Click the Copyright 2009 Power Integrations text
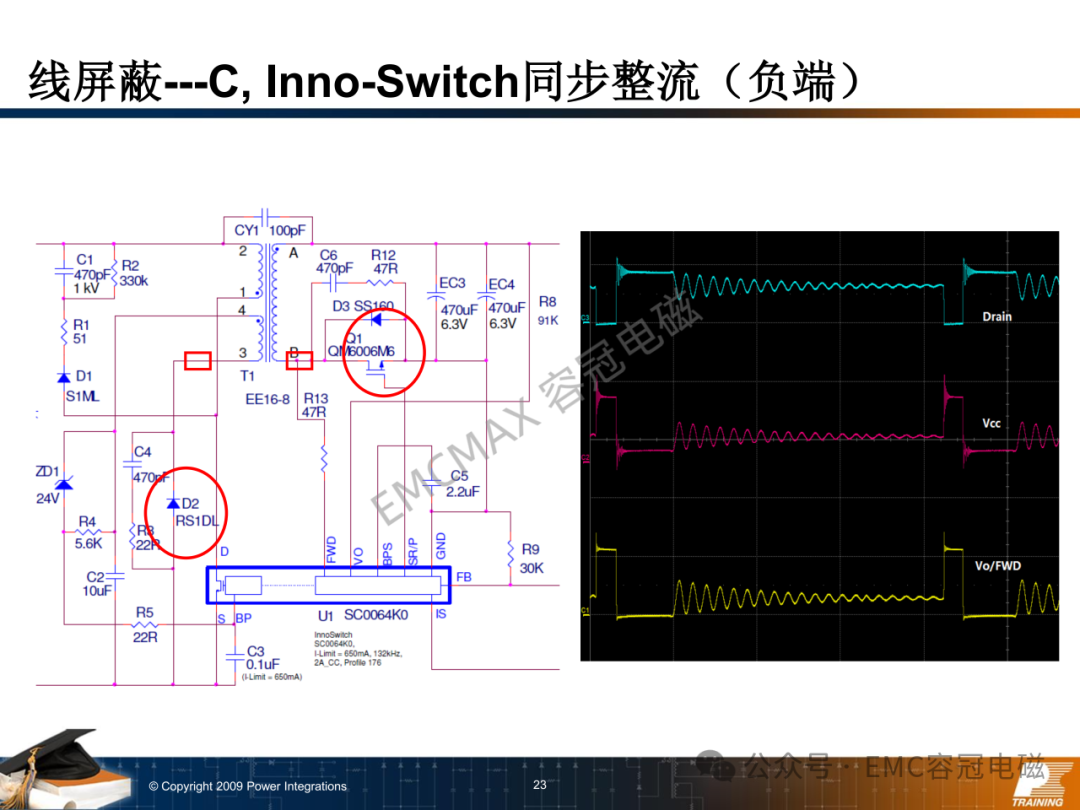Image resolution: width=1080 pixels, height=810 pixels. click(248, 786)
